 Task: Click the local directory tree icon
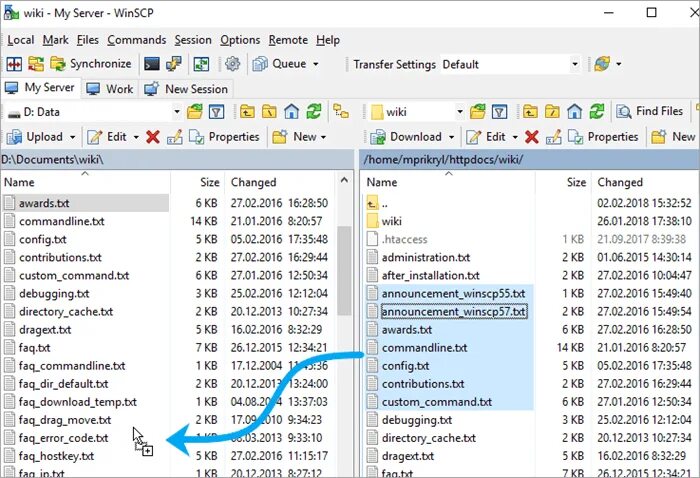(341, 112)
